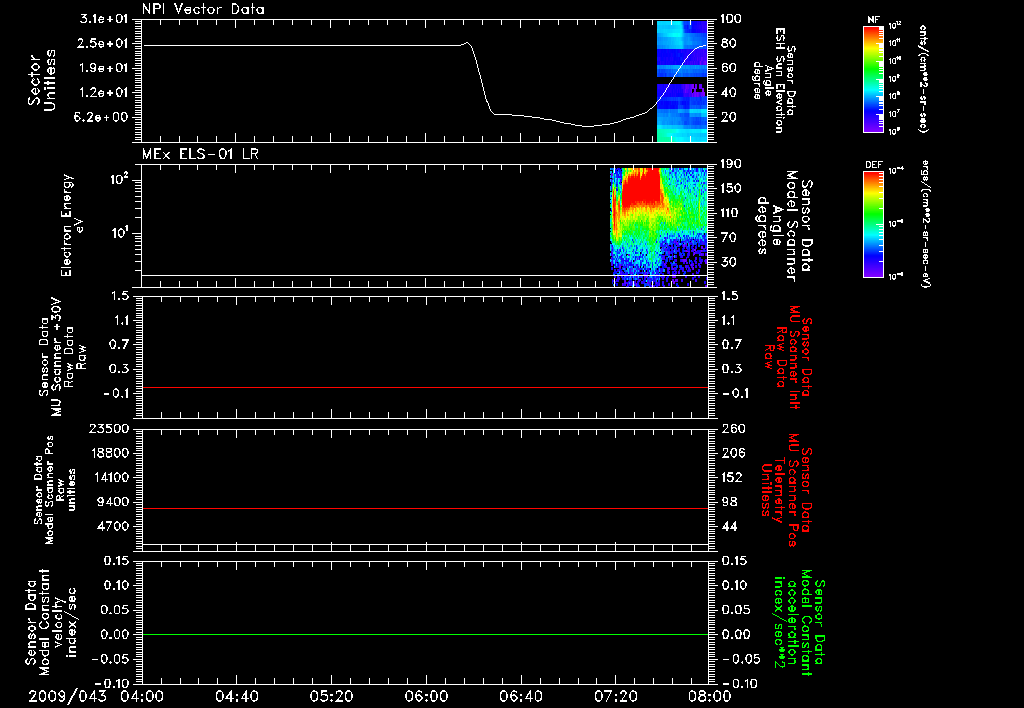Screen dimensions: 1024x708
Task: Select the 'NPI Vector Data' panel title
Action: pos(203,9)
